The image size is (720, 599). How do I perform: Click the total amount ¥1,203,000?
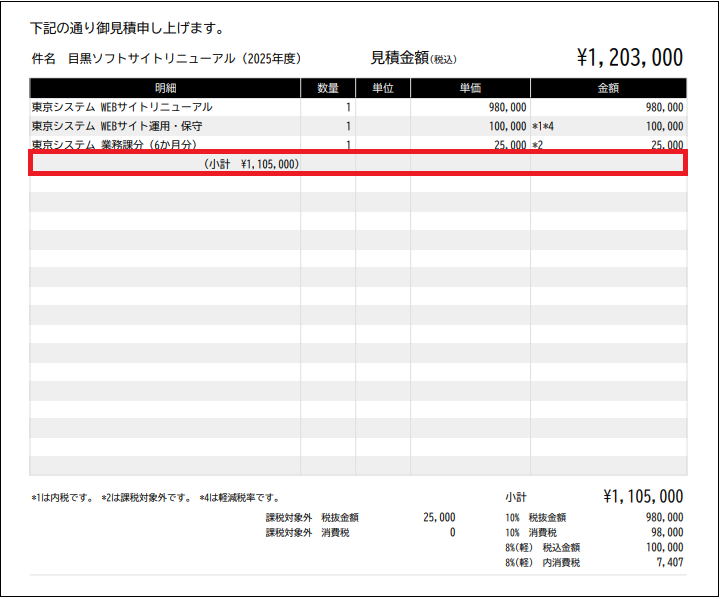pos(630,58)
